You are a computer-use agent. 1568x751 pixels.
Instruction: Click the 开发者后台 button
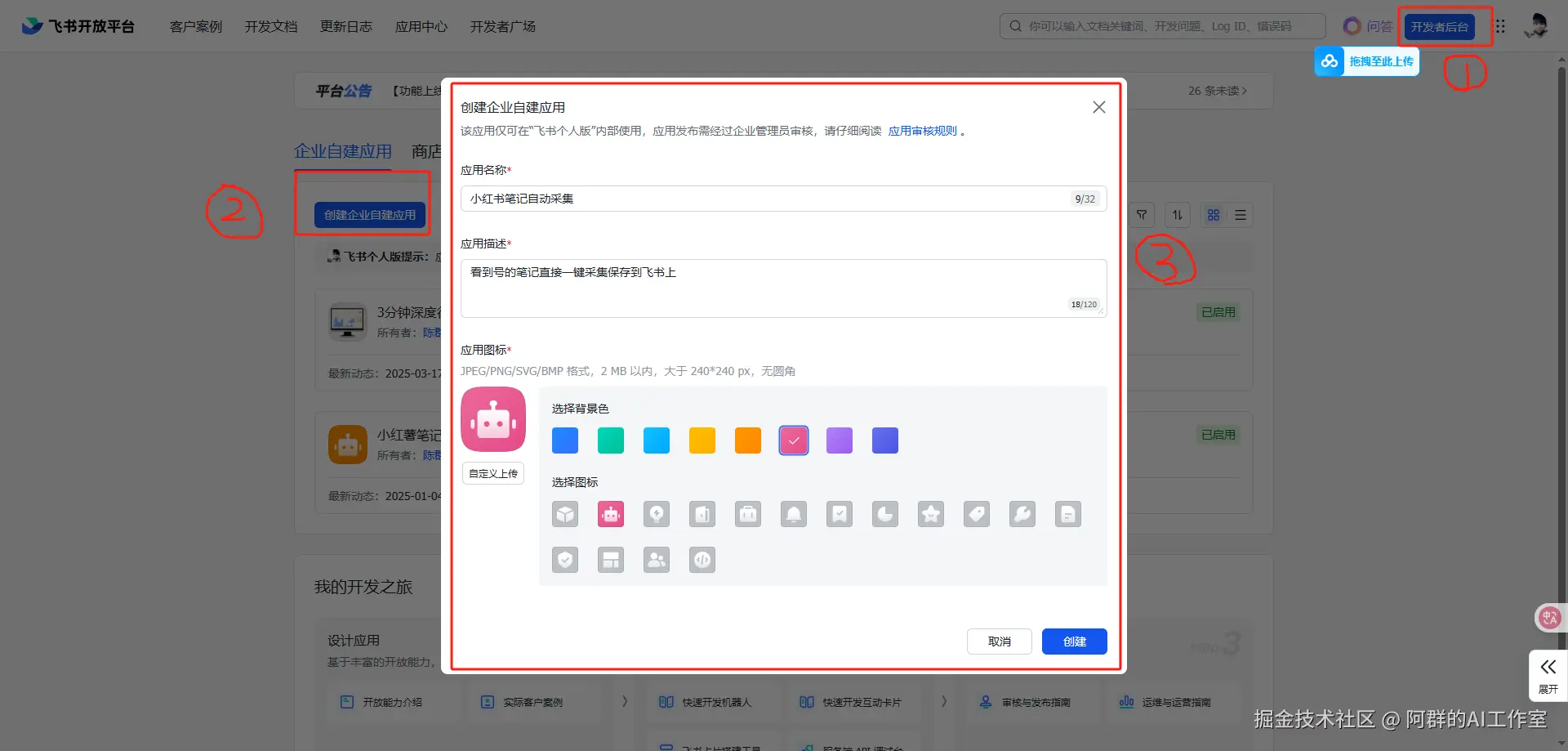(x=1440, y=27)
